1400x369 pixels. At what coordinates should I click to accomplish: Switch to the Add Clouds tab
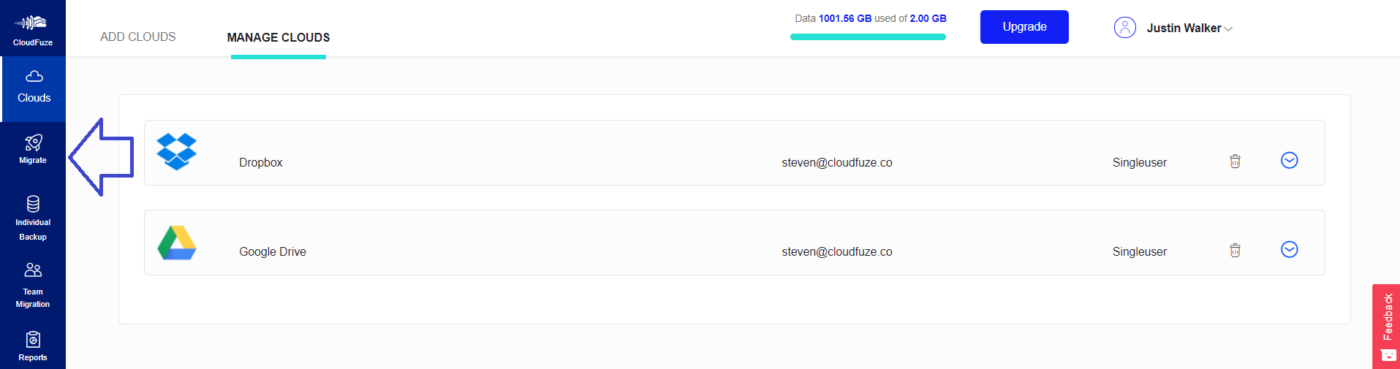tap(138, 37)
